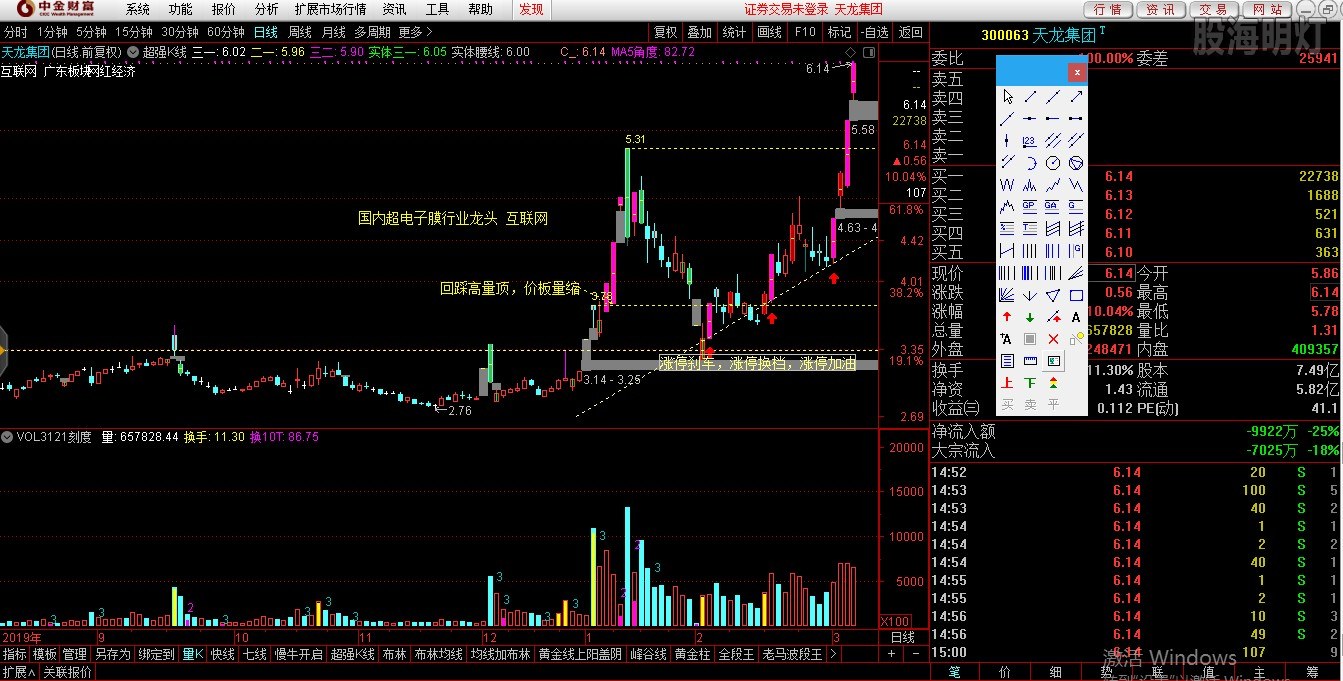The width and height of the screenshot is (1343, 681).
Task: Insert a green down arrow marker
Action: (x=1029, y=317)
